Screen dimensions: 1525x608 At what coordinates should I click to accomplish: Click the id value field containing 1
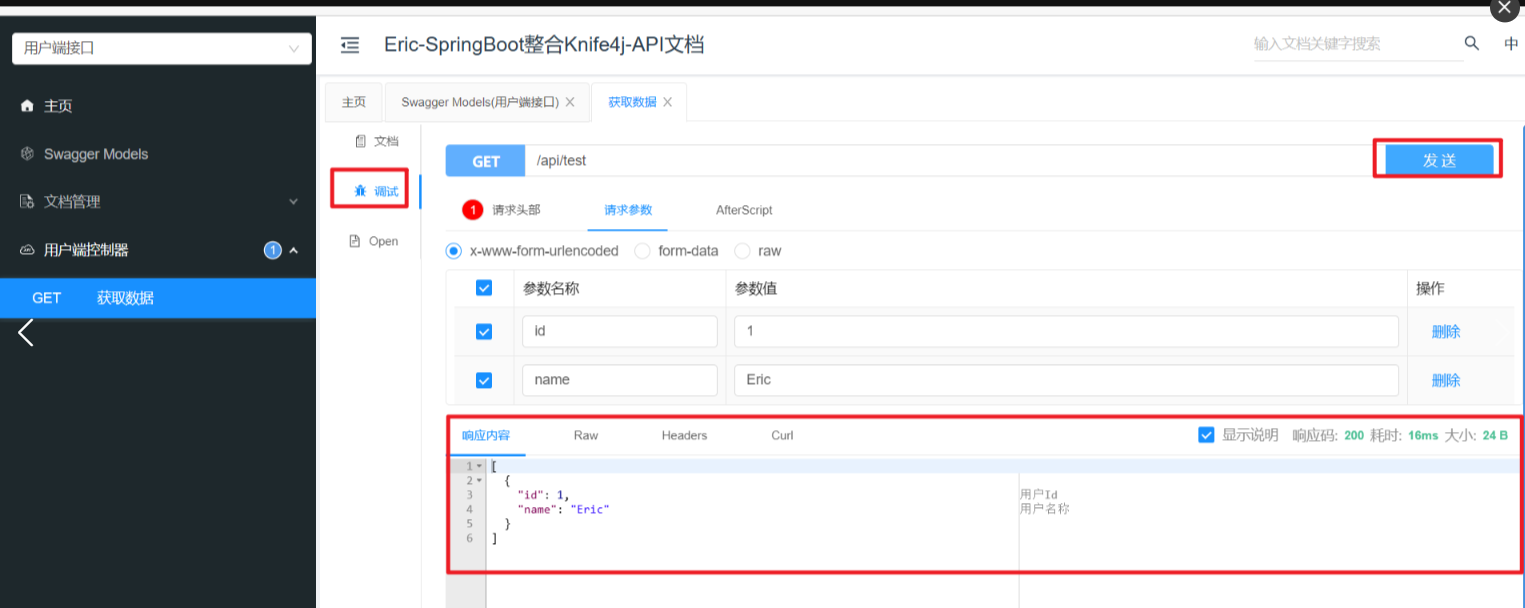point(1066,331)
